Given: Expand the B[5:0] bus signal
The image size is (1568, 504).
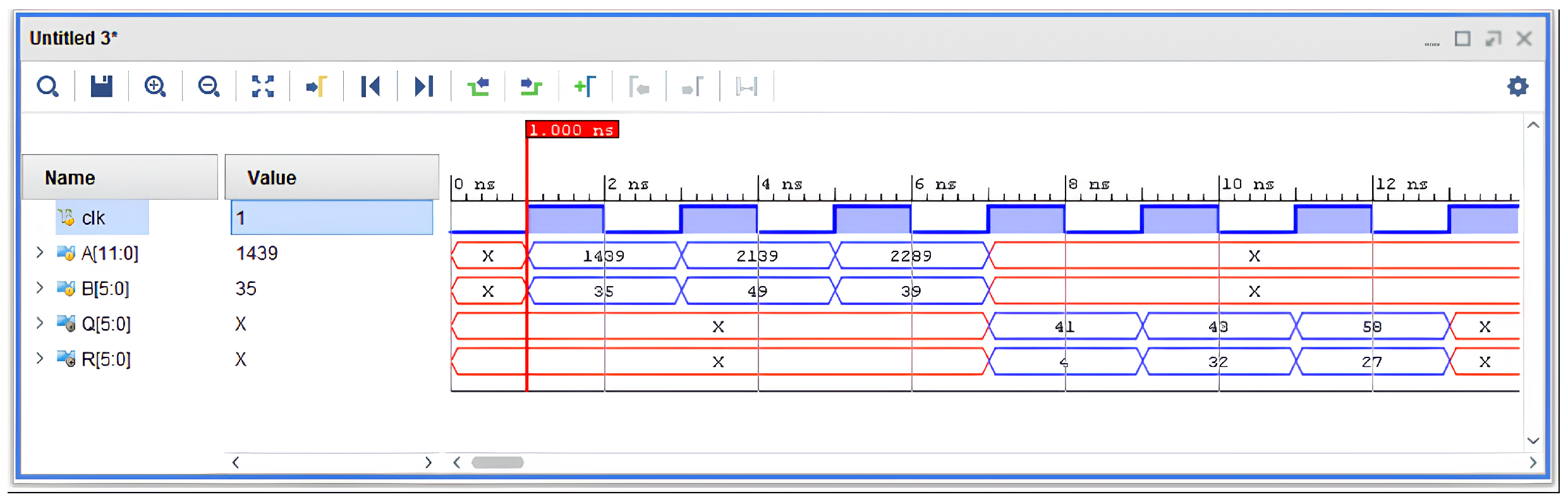Looking at the screenshot, I should (x=40, y=289).
